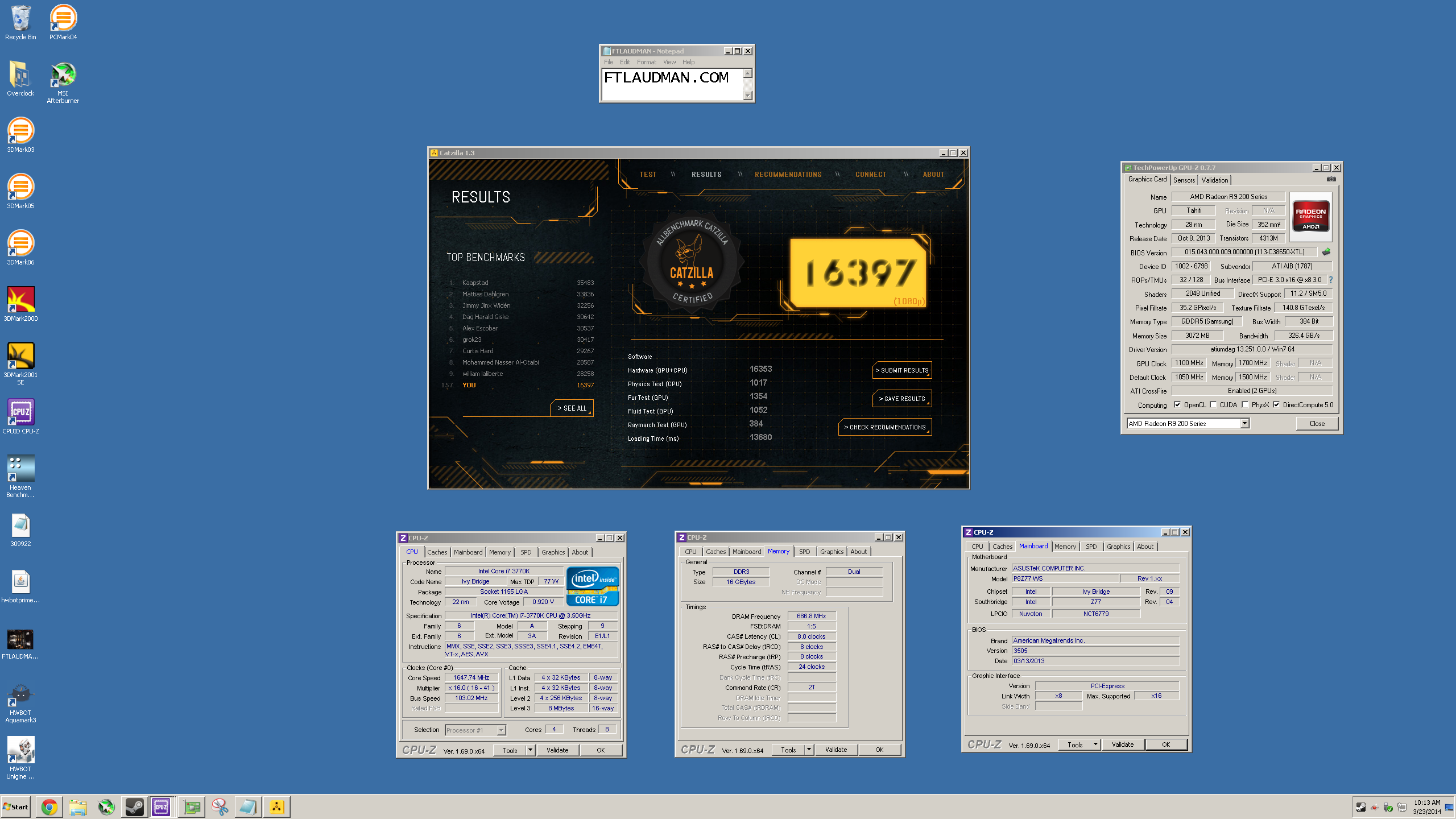The image size is (1456, 819).
Task: Launch the MSI Afterburner desktop shortcut
Action: [x=63, y=82]
